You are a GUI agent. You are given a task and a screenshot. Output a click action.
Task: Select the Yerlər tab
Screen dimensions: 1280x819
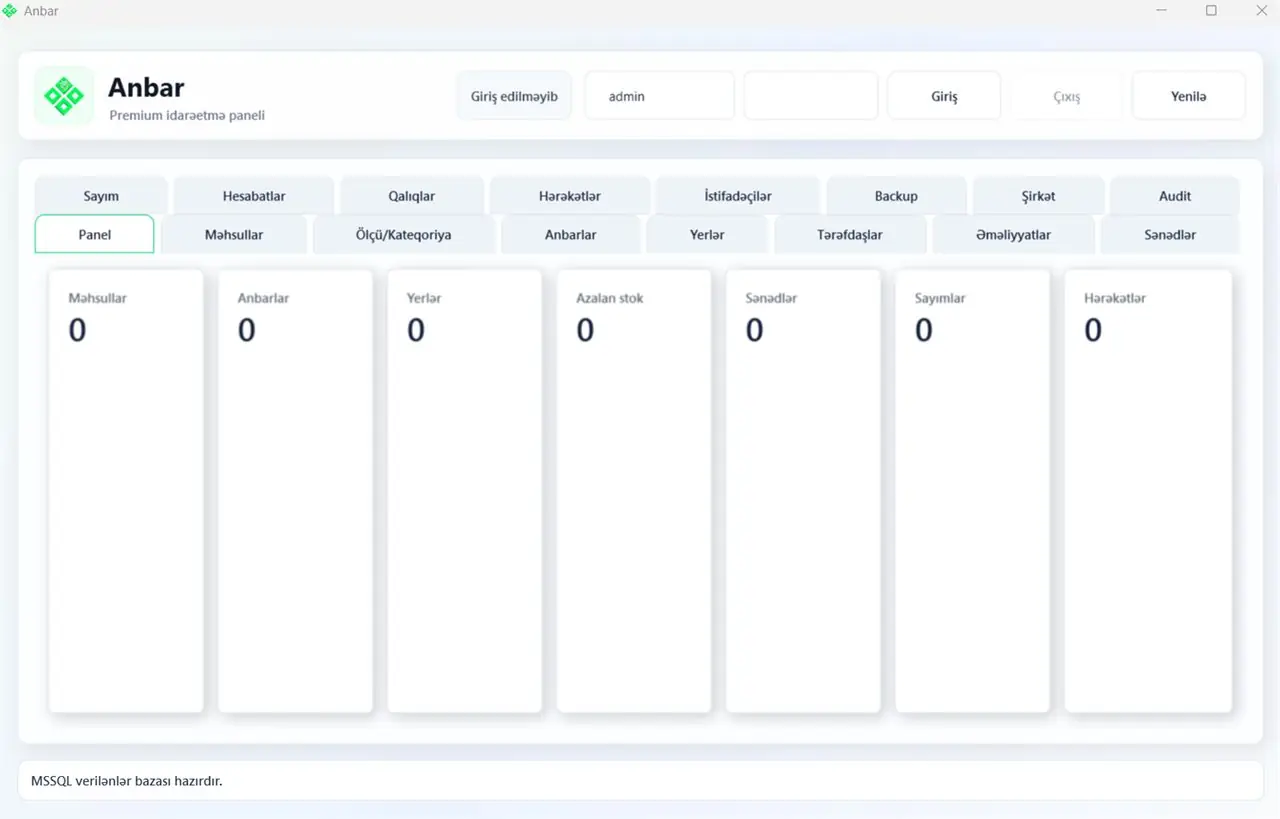tap(707, 234)
